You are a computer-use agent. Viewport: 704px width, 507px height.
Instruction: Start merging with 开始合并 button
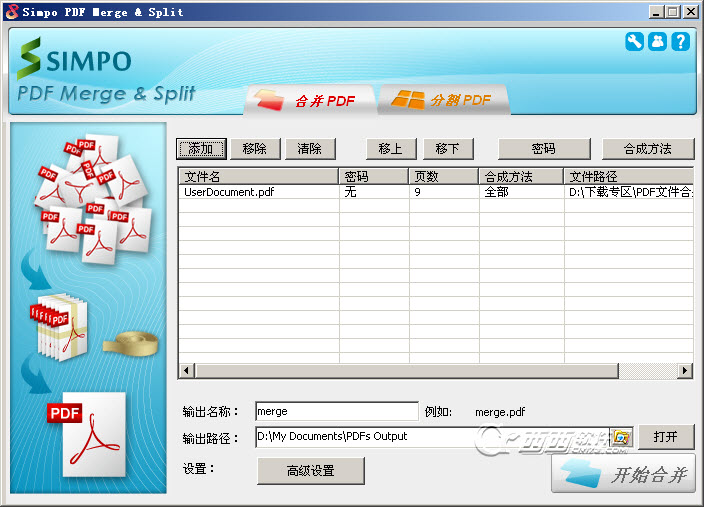tap(623, 474)
